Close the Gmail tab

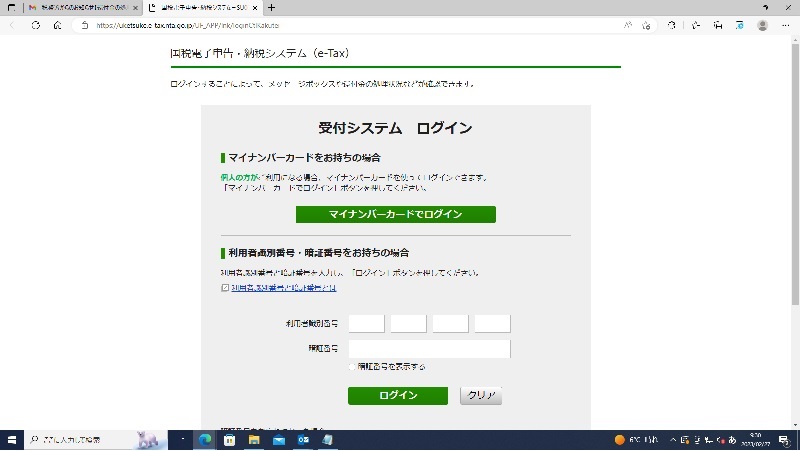click(x=135, y=8)
